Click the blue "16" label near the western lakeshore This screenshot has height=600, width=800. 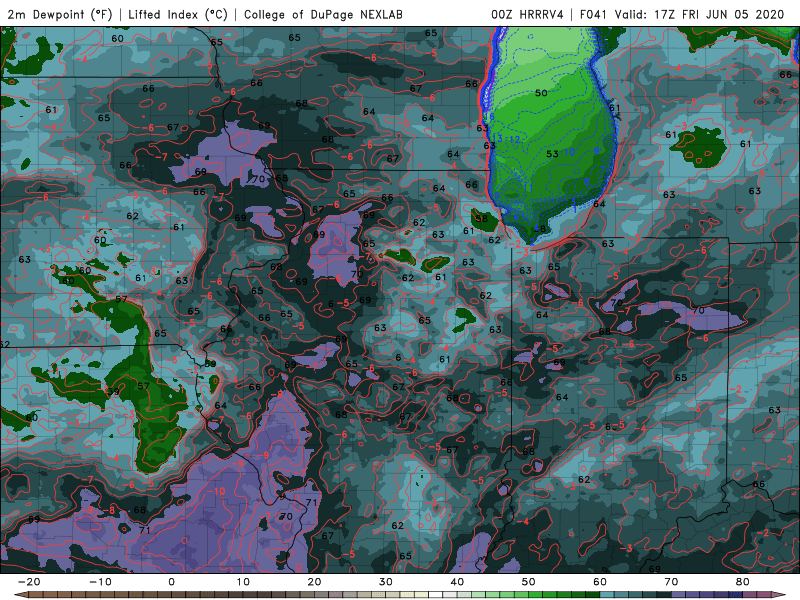[x=489, y=116]
